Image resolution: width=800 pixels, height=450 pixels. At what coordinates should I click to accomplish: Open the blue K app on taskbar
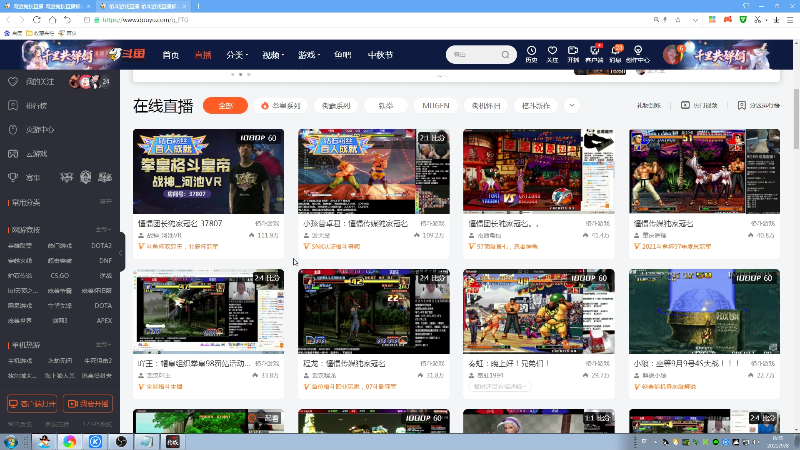(x=95, y=442)
